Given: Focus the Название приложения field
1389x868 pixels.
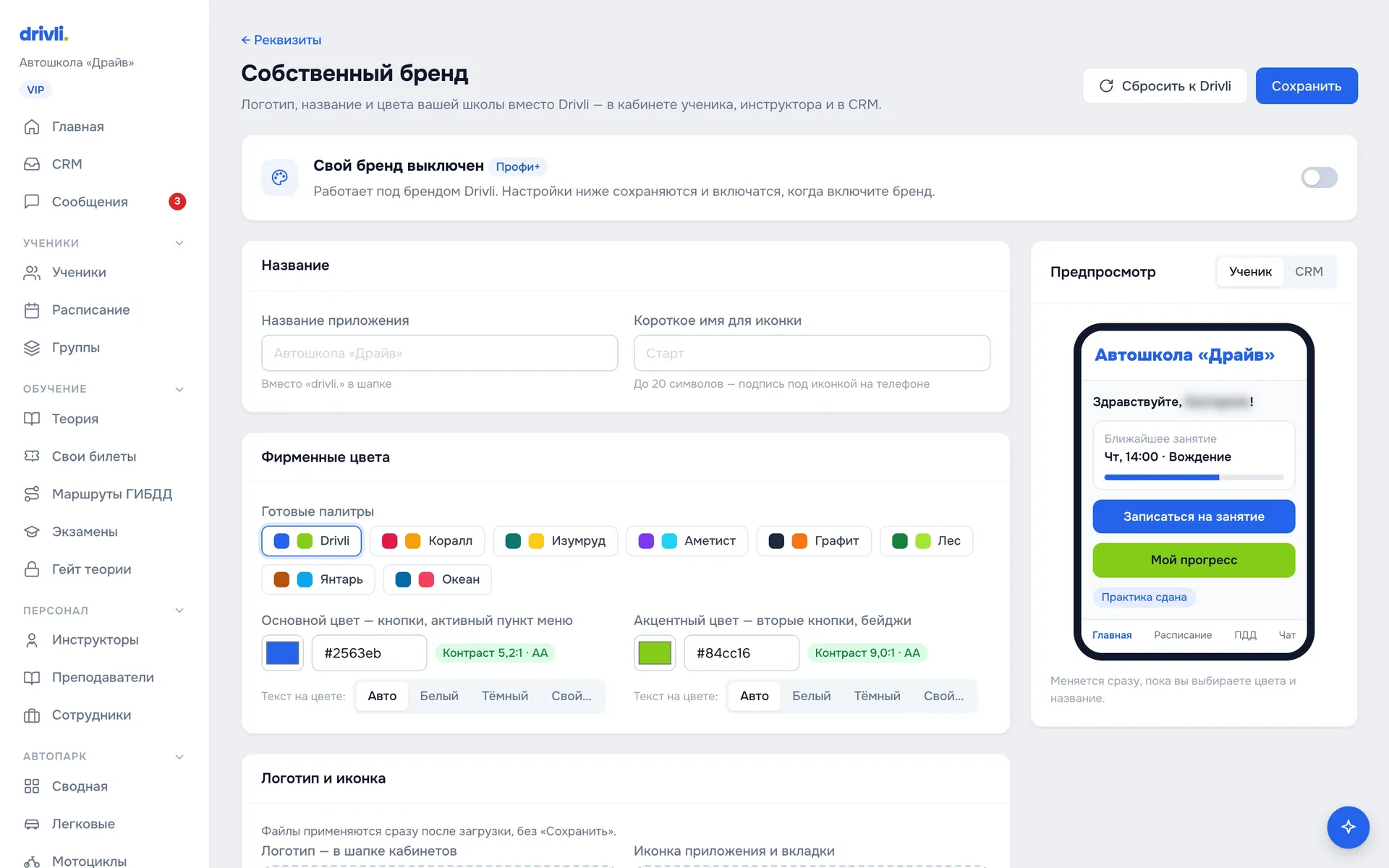Looking at the screenshot, I should (x=440, y=353).
